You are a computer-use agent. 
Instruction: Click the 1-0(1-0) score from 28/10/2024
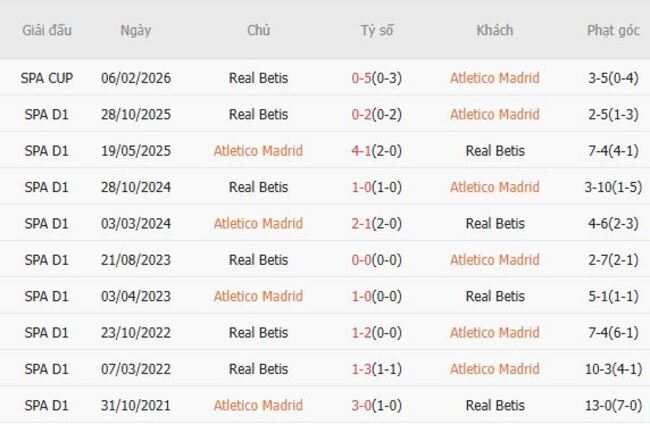(377, 187)
